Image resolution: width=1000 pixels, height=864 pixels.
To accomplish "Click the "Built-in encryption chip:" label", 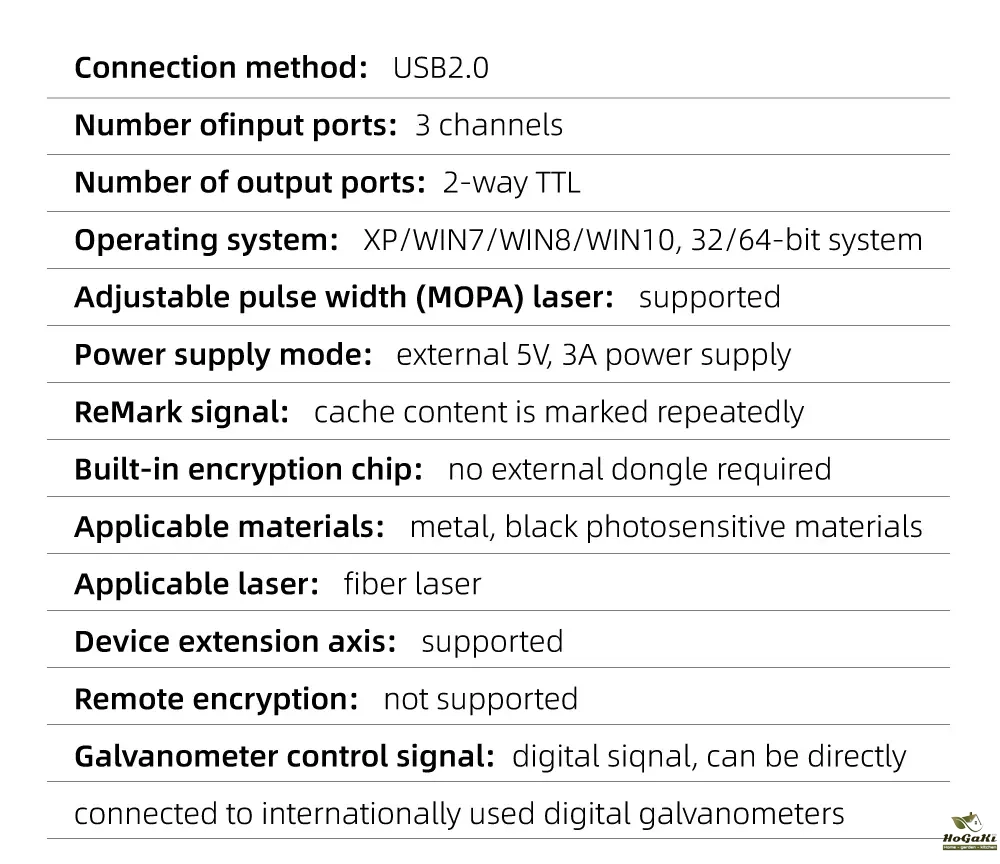I will [x=248, y=469].
